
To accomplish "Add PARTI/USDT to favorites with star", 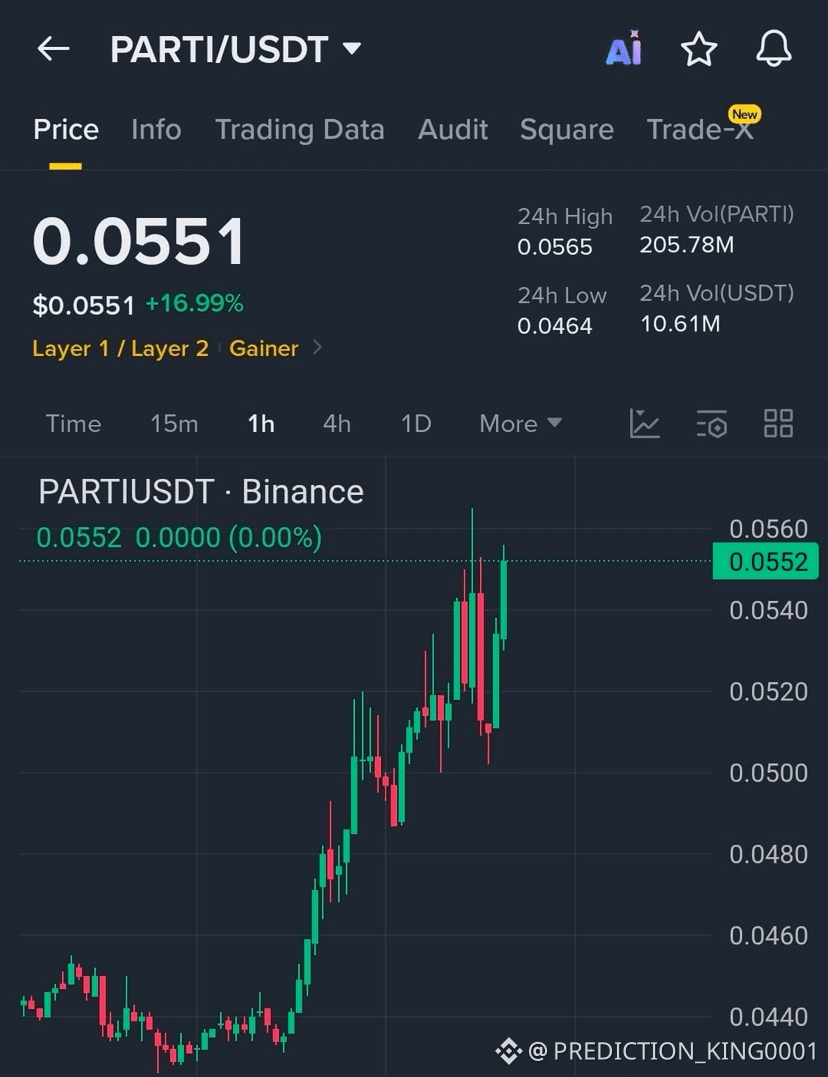I will click(699, 49).
